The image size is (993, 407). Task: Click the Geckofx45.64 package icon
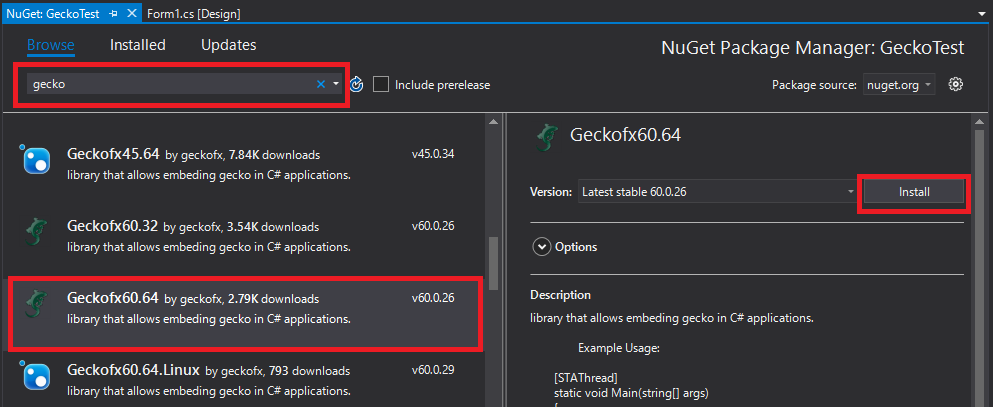point(36,160)
